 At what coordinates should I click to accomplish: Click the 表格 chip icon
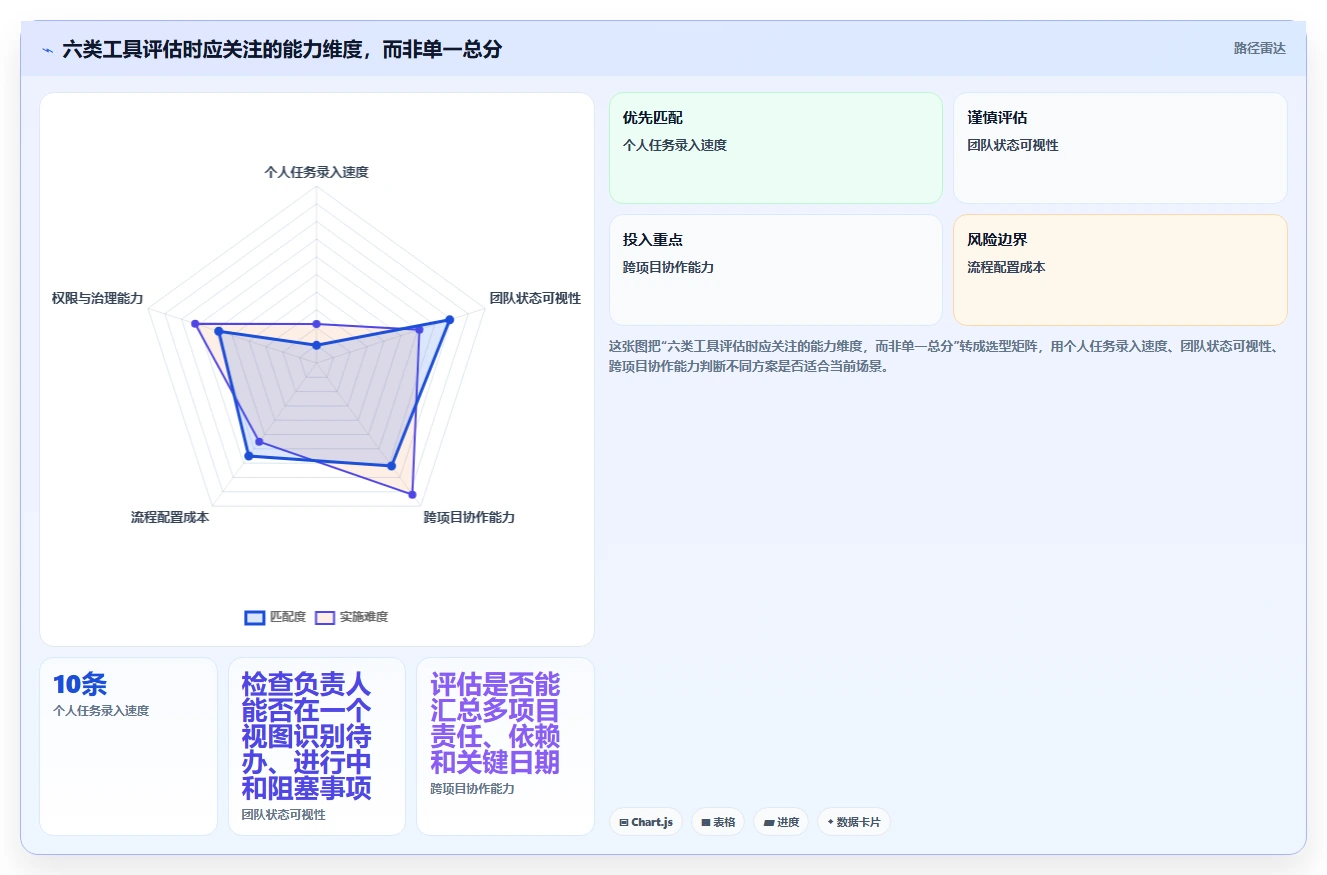[x=706, y=822]
